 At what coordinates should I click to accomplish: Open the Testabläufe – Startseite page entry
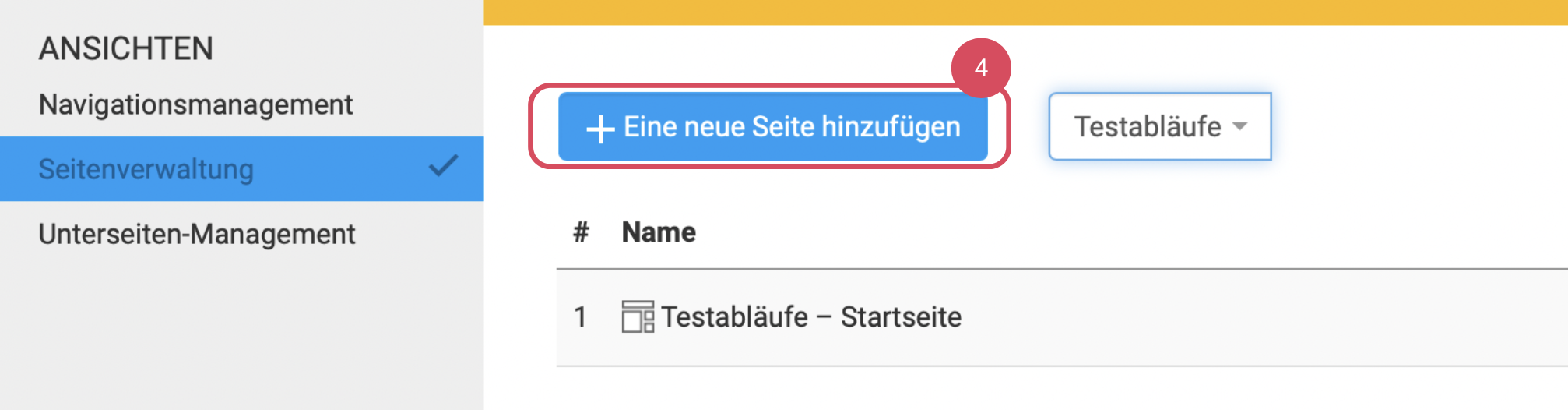click(x=810, y=317)
